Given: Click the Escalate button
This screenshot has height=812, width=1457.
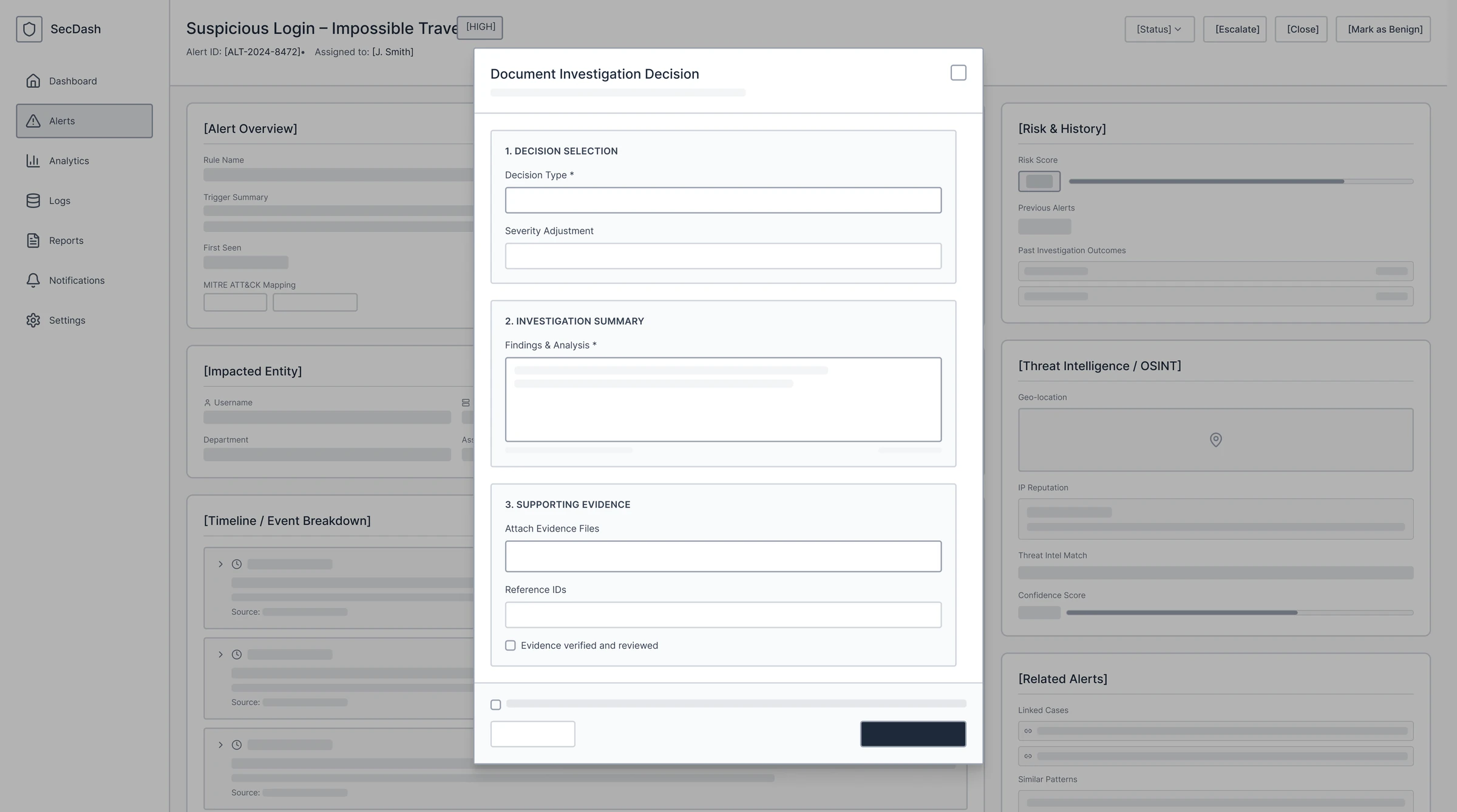Looking at the screenshot, I should click(1235, 29).
